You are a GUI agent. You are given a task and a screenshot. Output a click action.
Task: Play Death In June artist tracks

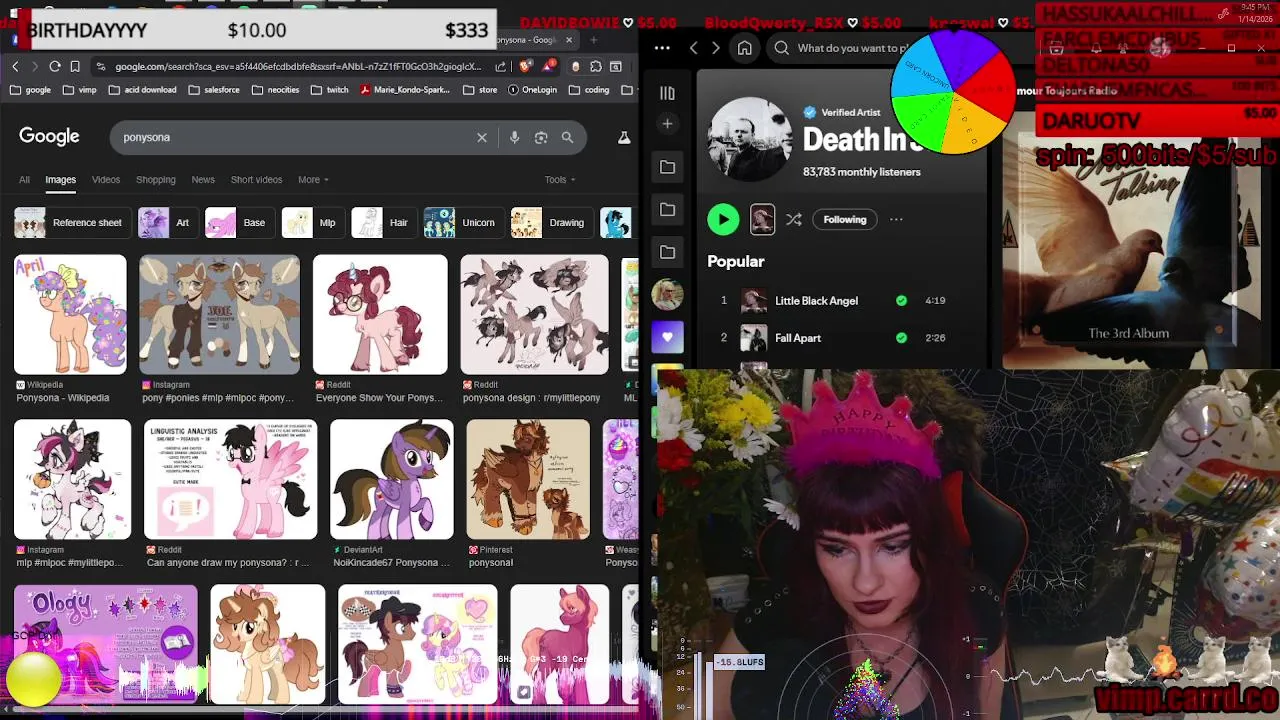pyautogui.click(x=723, y=219)
